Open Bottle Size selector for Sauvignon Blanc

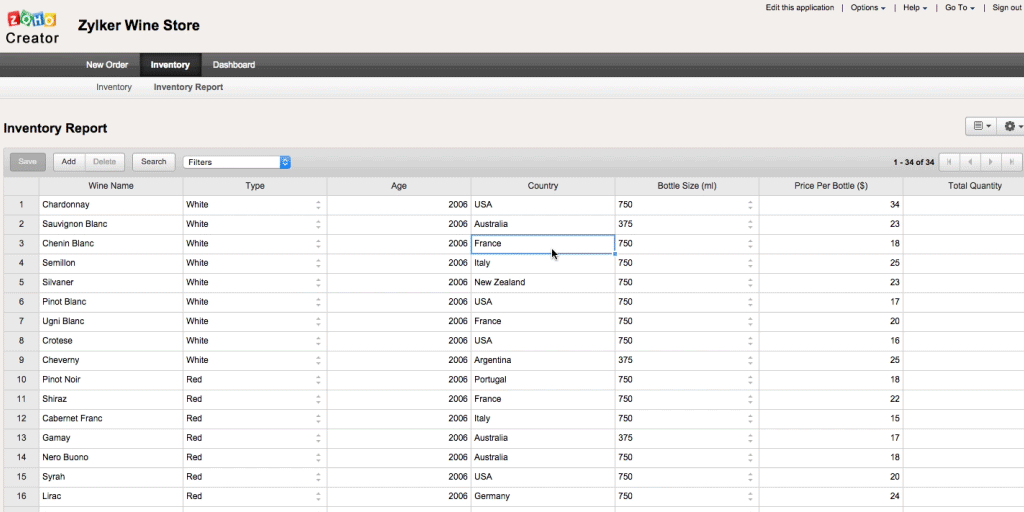pyautogui.click(x=750, y=224)
